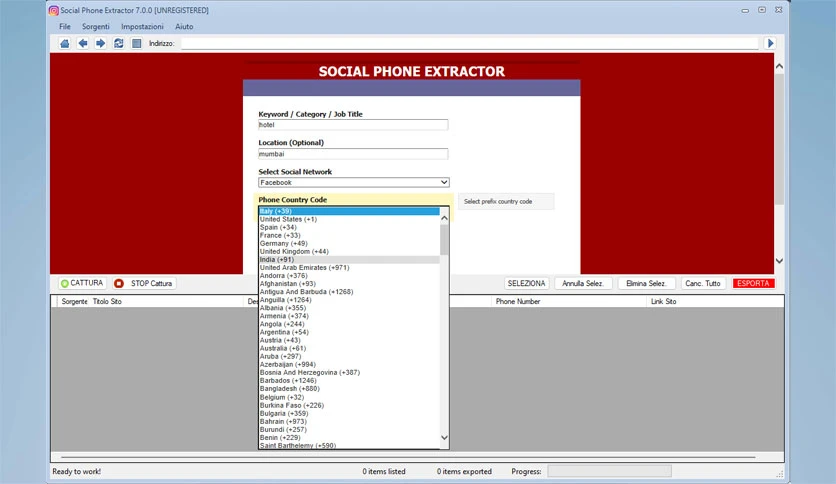Click the page scroll up arrow

[779, 66]
